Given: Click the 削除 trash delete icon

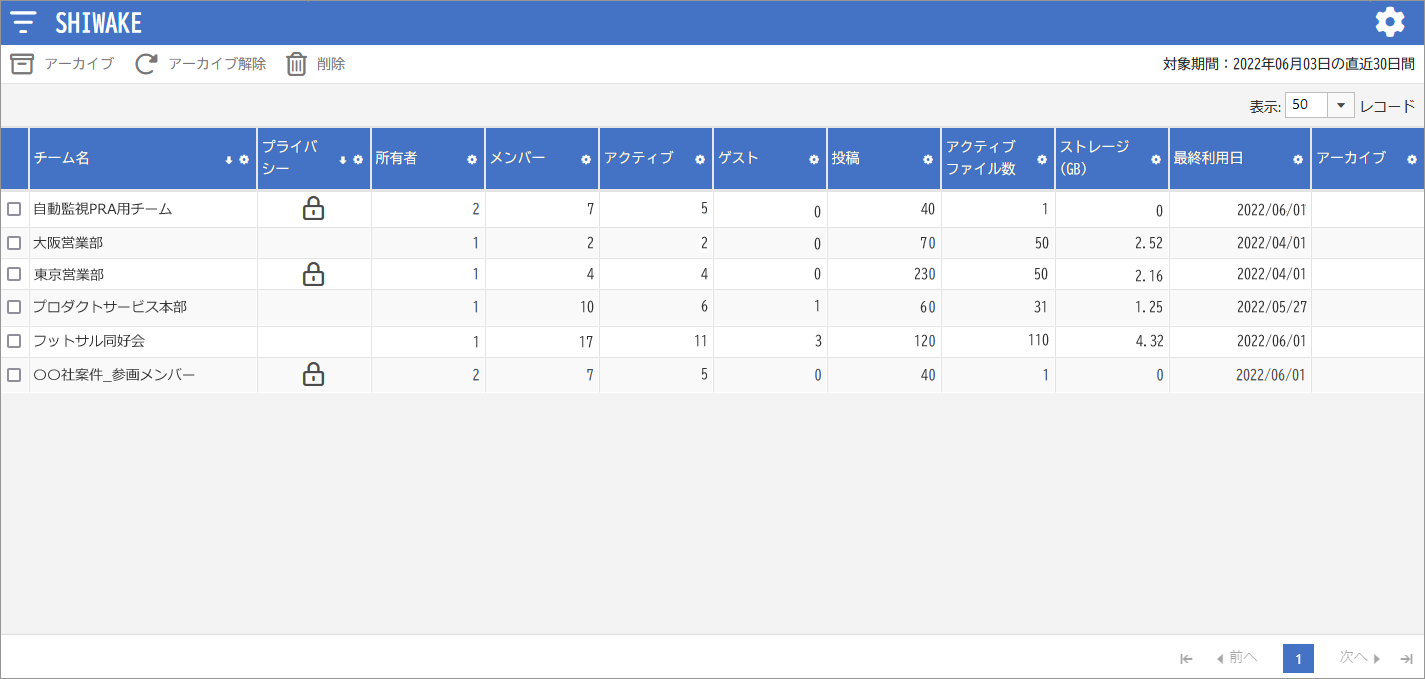Looking at the screenshot, I should pos(296,63).
